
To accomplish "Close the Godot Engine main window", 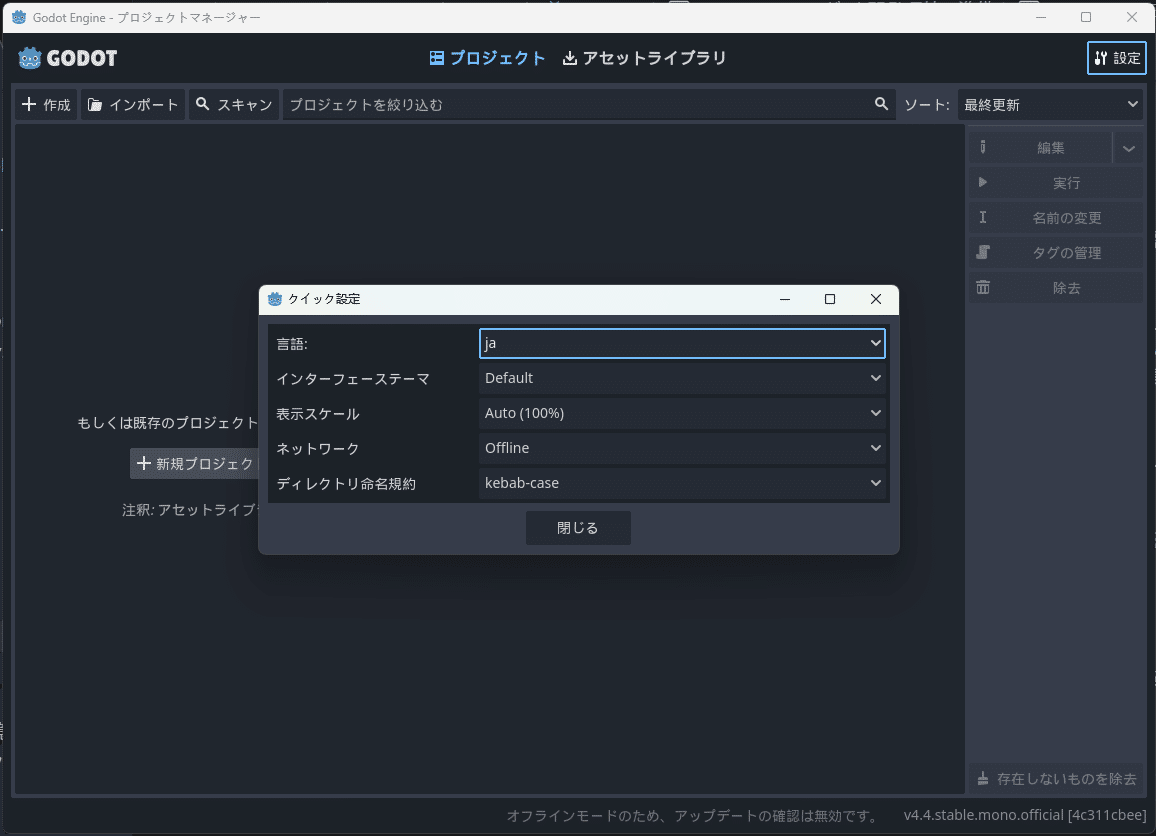I will point(1132,17).
